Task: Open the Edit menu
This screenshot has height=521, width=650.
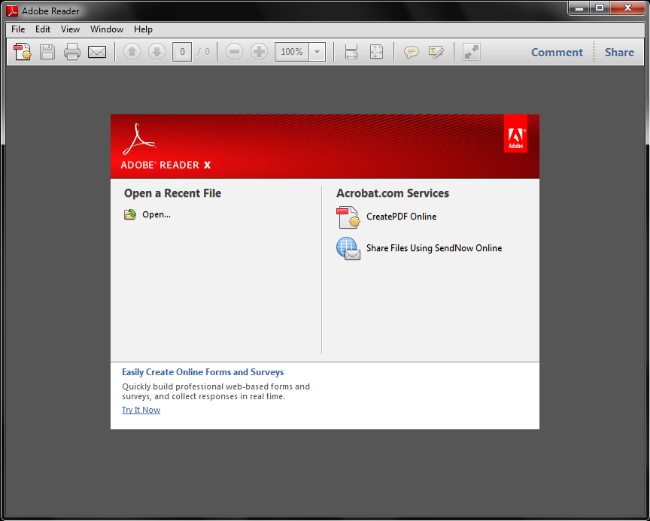Action: click(x=43, y=29)
